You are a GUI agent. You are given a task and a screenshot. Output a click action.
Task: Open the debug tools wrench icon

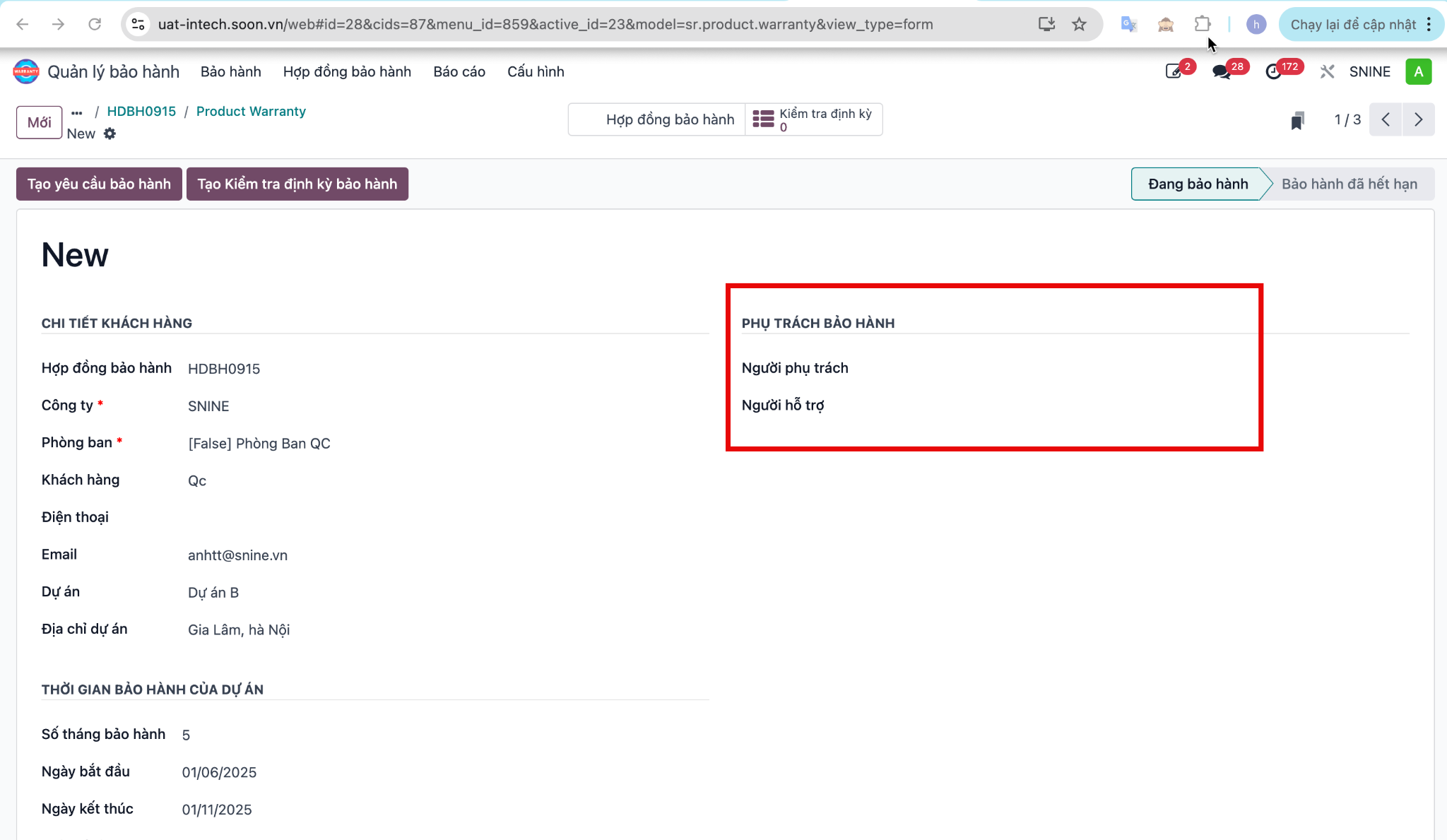point(1327,71)
